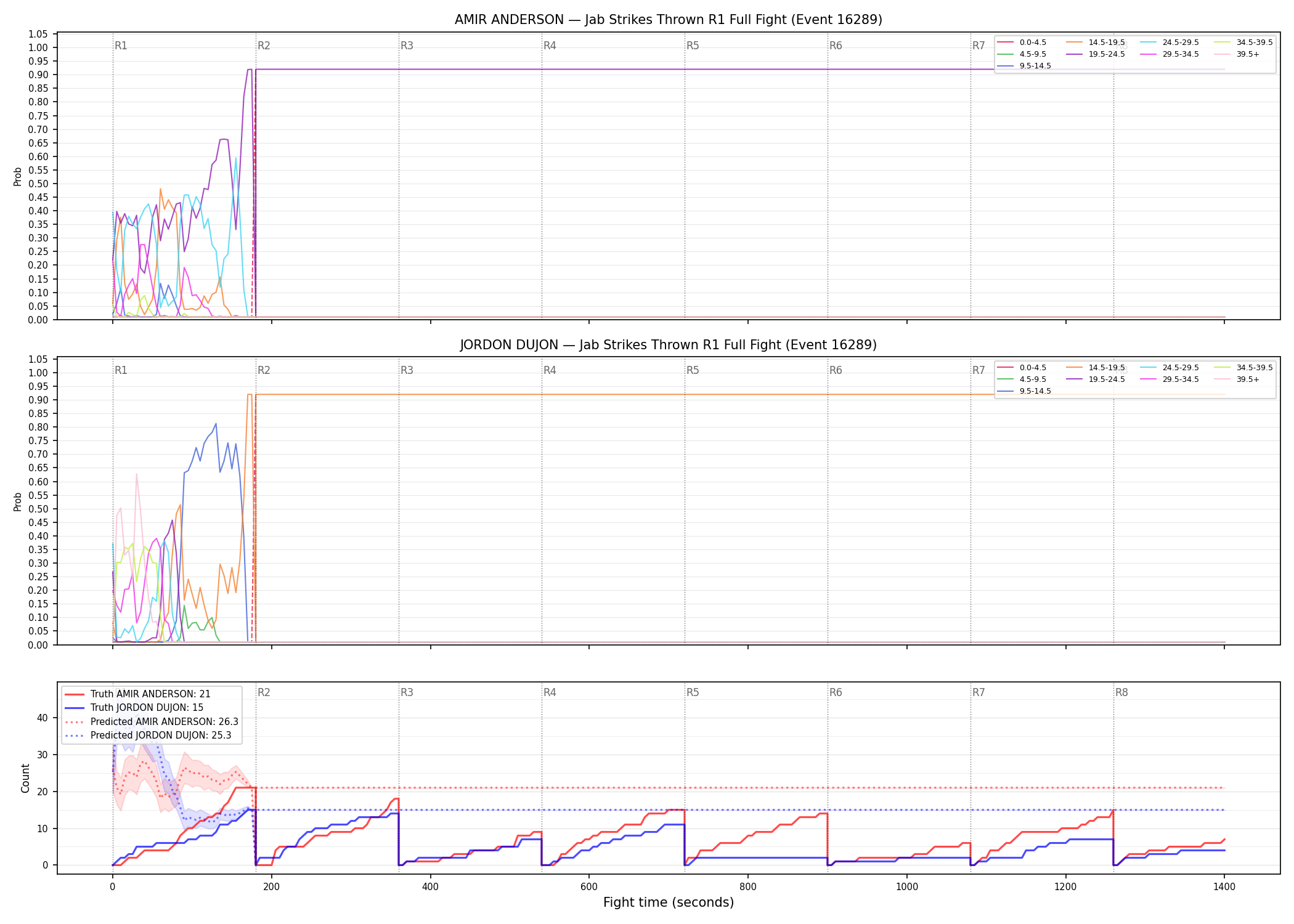The image size is (1294, 924).
Task: Click the '0' tick on the Fight time axis
Action: click(x=112, y=887)
